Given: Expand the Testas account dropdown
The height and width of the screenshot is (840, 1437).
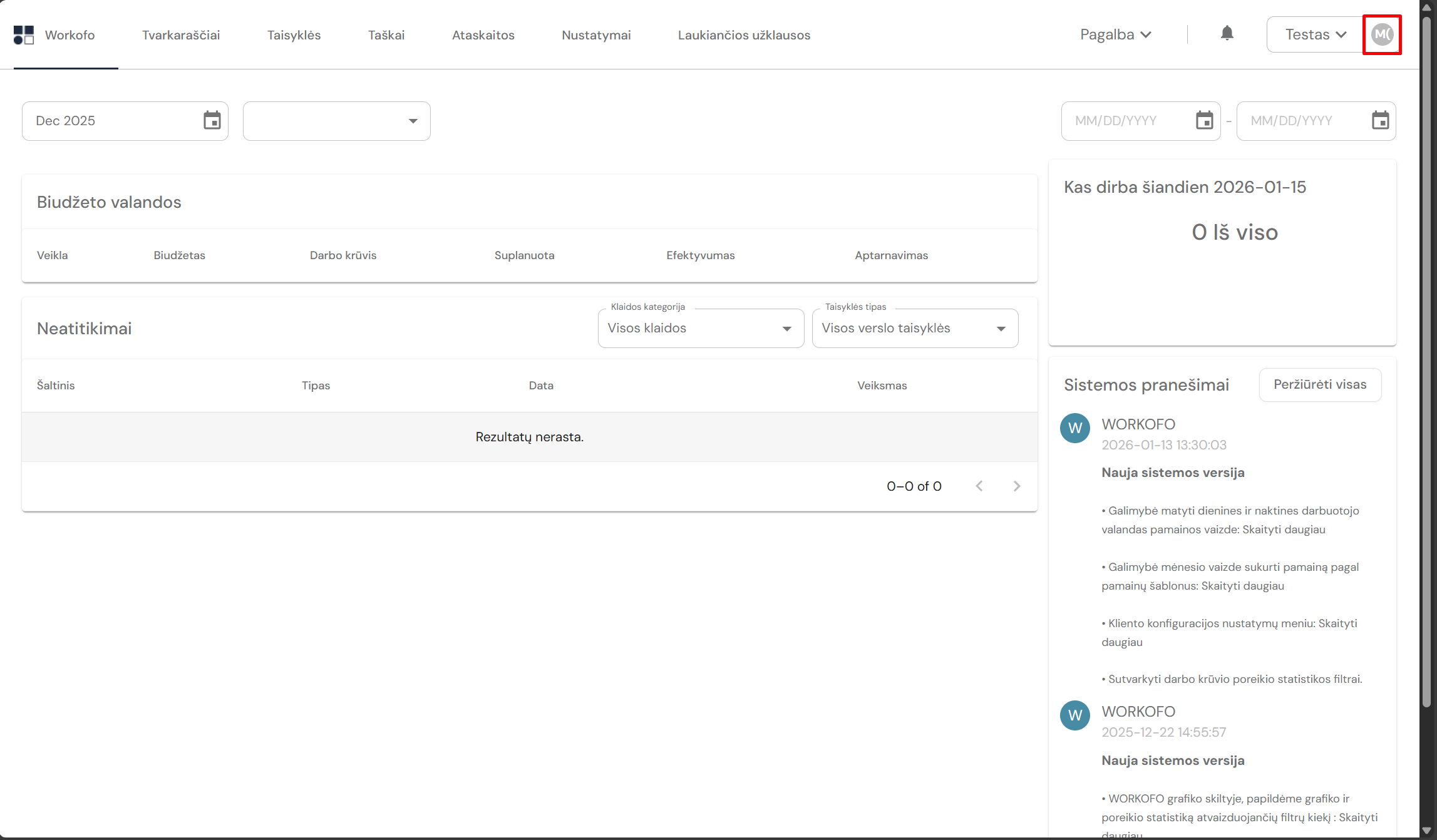Looking at the screenshot, I should click(x=1315, y=35).
